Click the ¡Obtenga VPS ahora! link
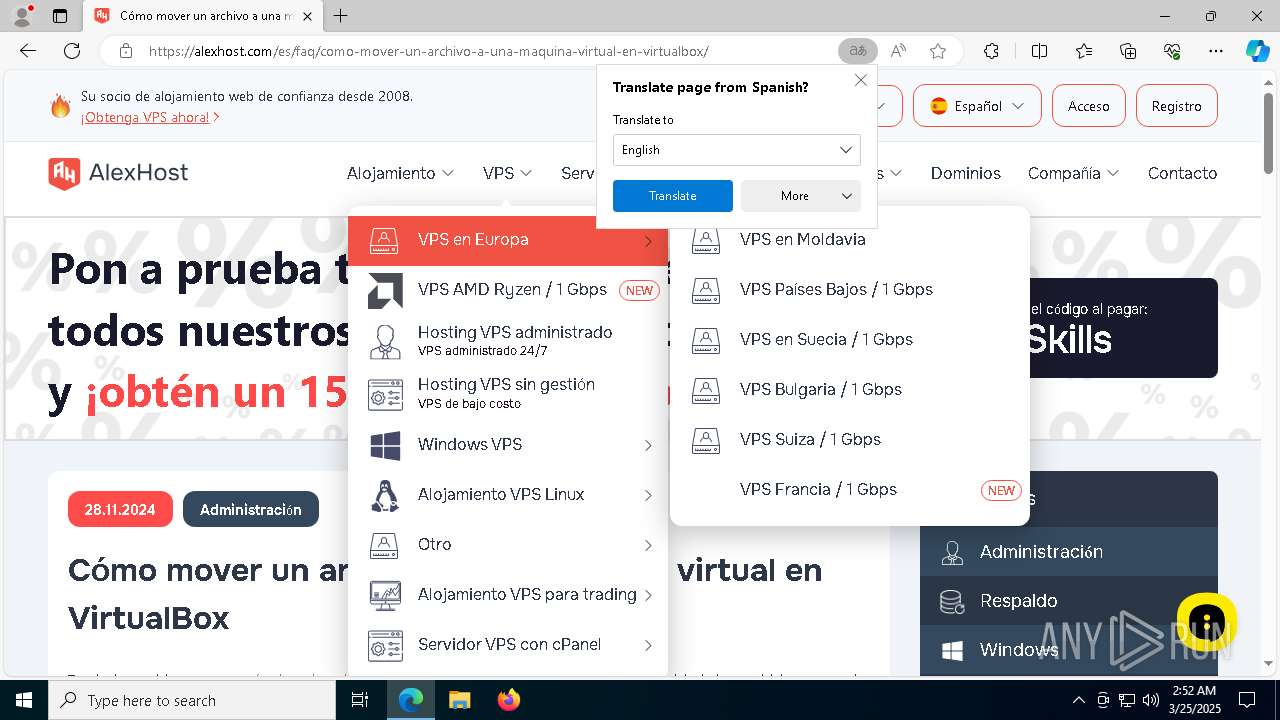The image size is (1280, 720). (x=150, y=117)
